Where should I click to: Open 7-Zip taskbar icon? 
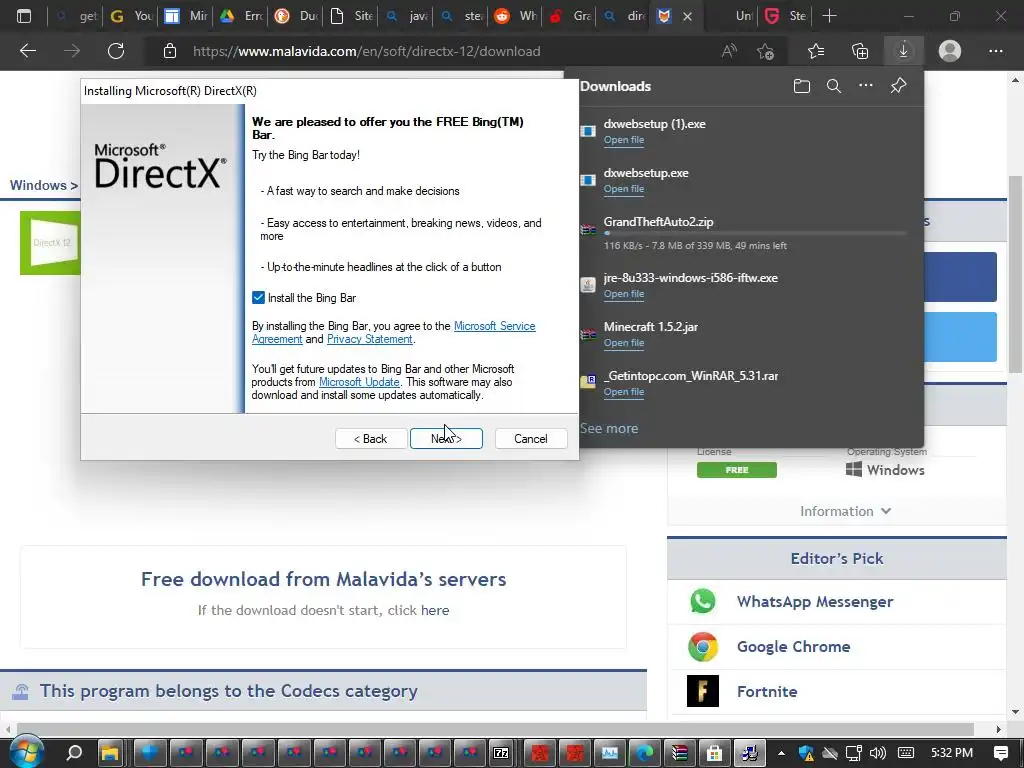click(x=501, y=753)
